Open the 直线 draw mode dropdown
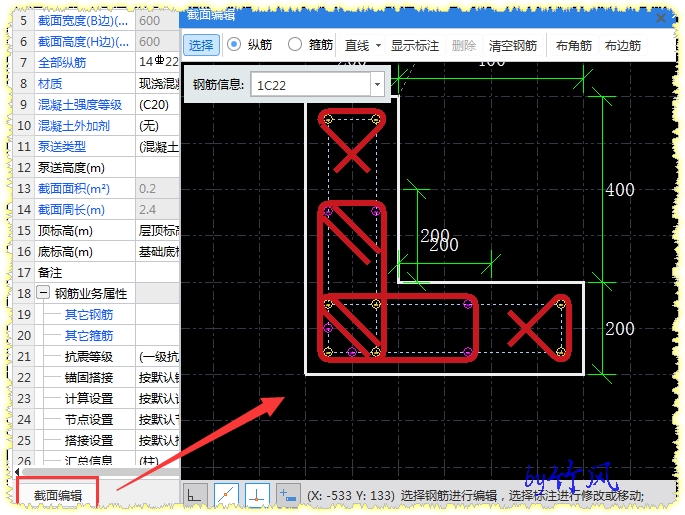This screenshot has height=515, width=685. (x=378, y=45)
